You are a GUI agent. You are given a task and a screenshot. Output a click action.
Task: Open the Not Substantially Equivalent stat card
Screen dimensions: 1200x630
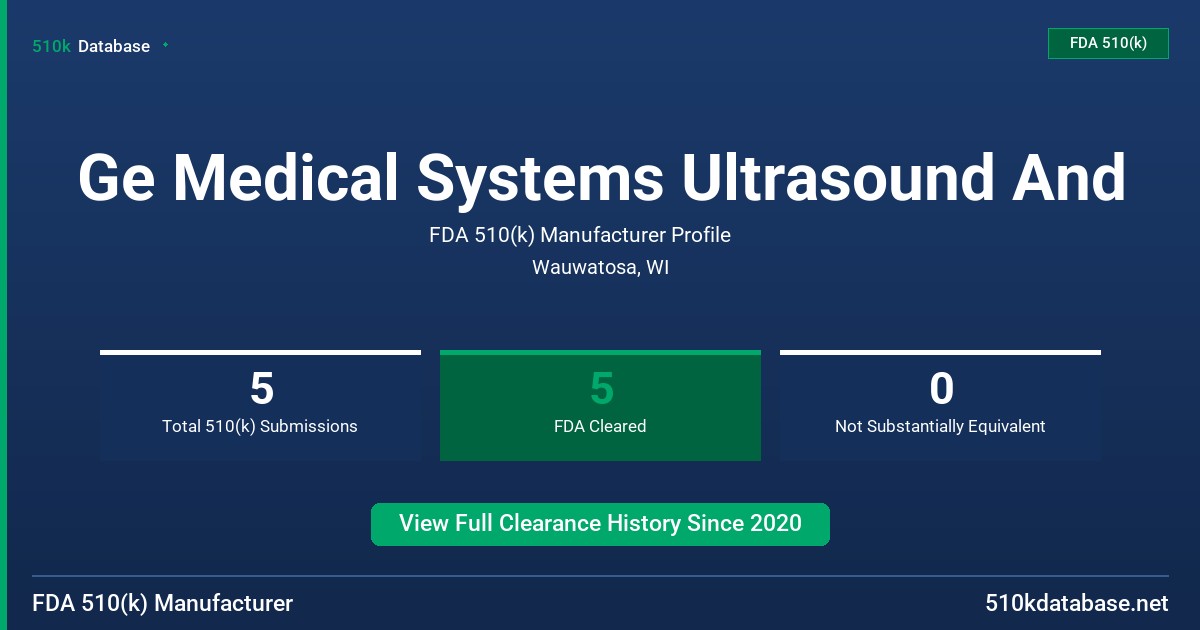click(x=940, y=405)
